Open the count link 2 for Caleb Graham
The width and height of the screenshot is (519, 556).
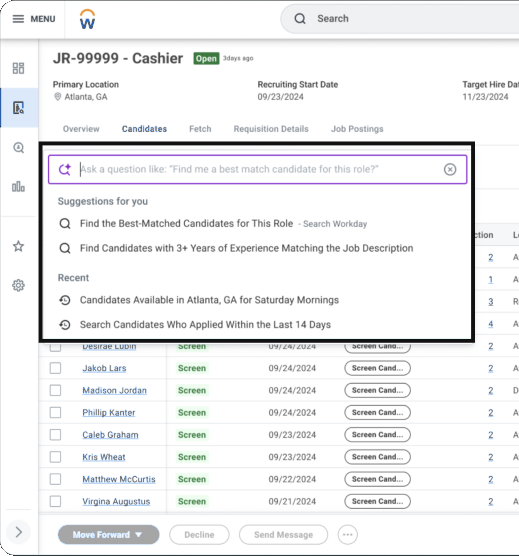491,435
